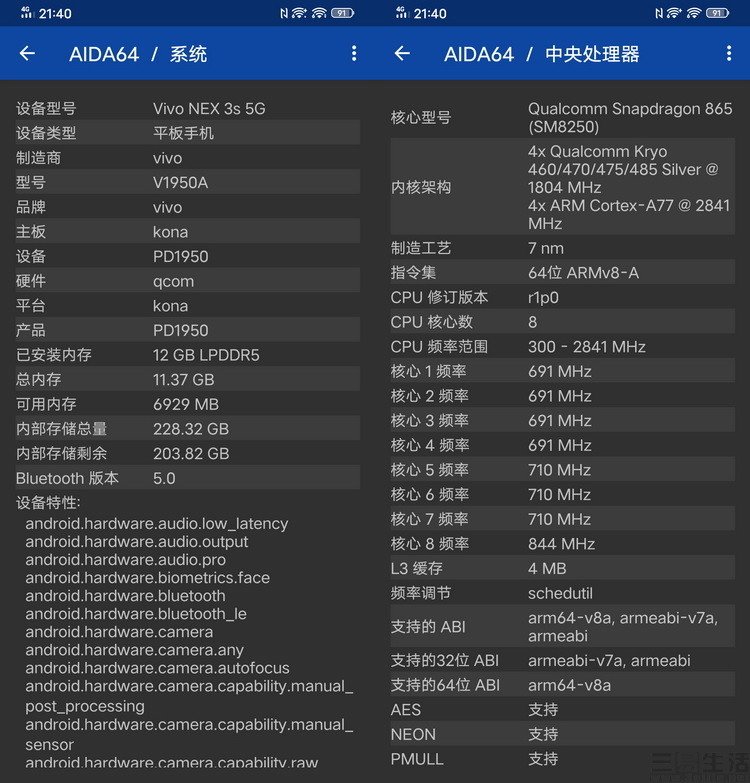Image resolution: width=750 pixels, height=783 pixels.
Task: Select 'android.hardware.camera.autofocus' entry
Action: pos(157,668)
